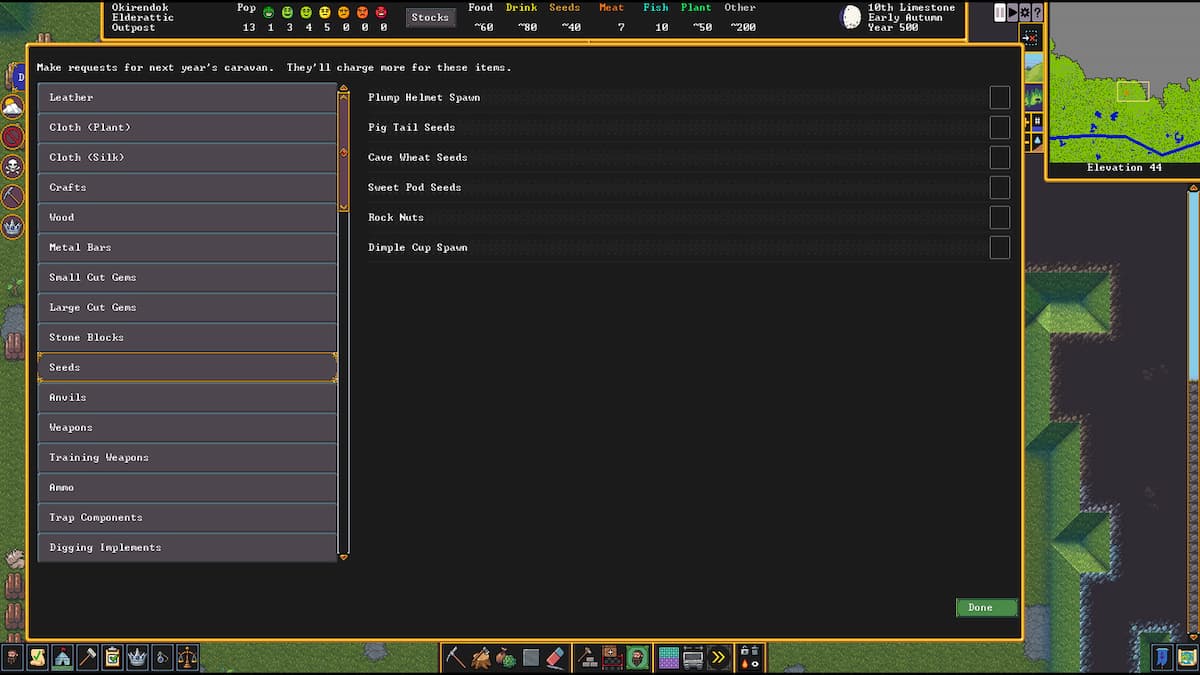This screenshot has width=1200, height=675.
Task: Open the Hauling minecart icon
Action: click(x=692, y=657)
